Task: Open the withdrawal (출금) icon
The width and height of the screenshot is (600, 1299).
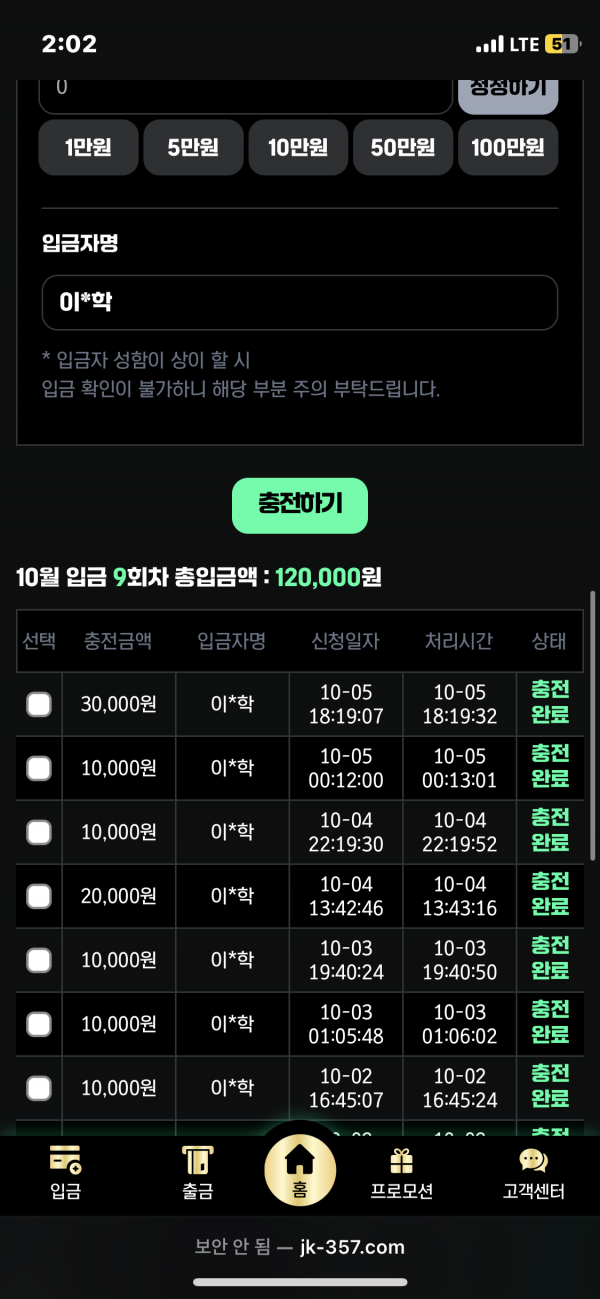Action: point(197,1162)
